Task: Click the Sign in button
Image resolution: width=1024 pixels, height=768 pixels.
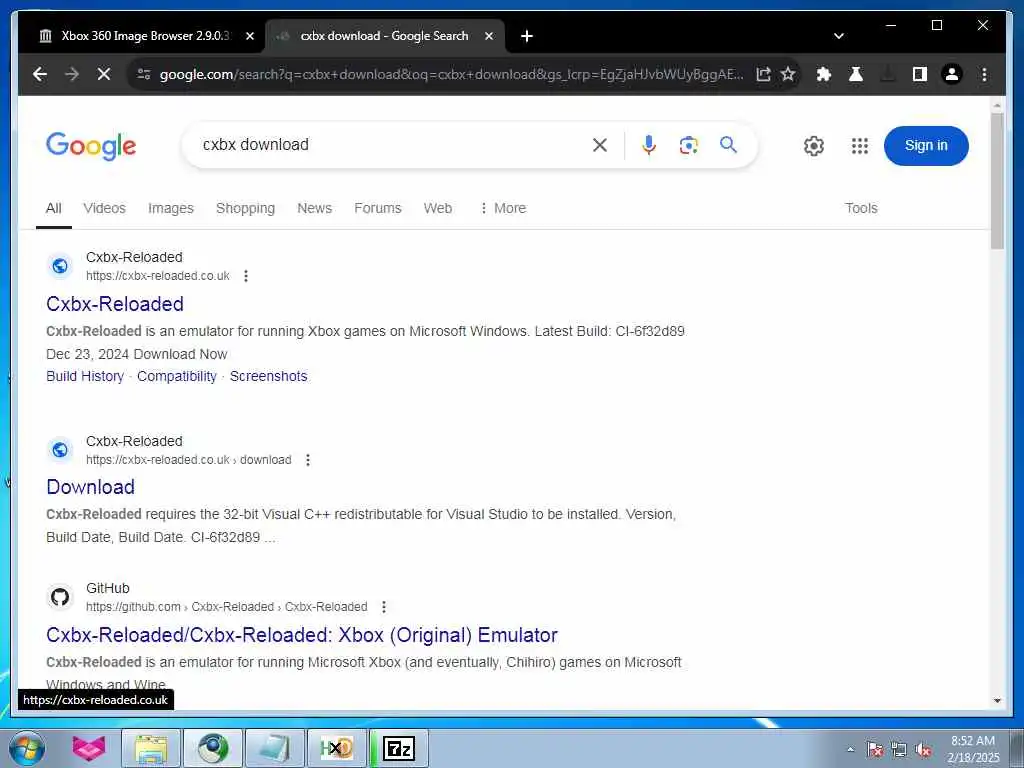Action: coord(926,146)
